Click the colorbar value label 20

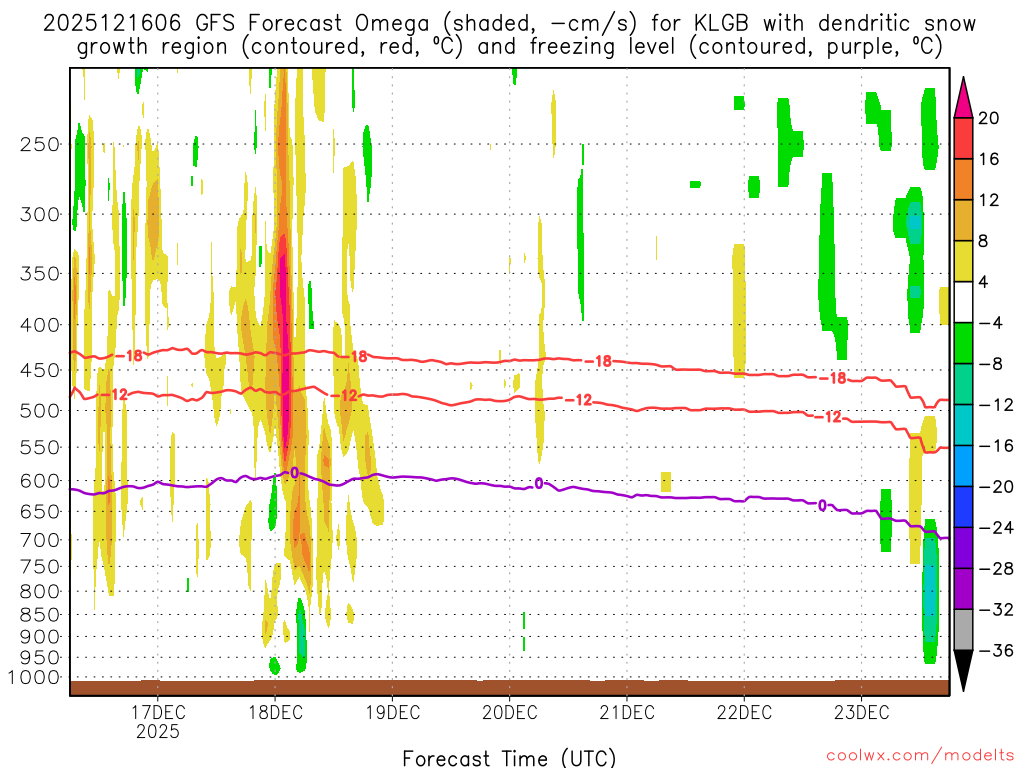[988, 118]
